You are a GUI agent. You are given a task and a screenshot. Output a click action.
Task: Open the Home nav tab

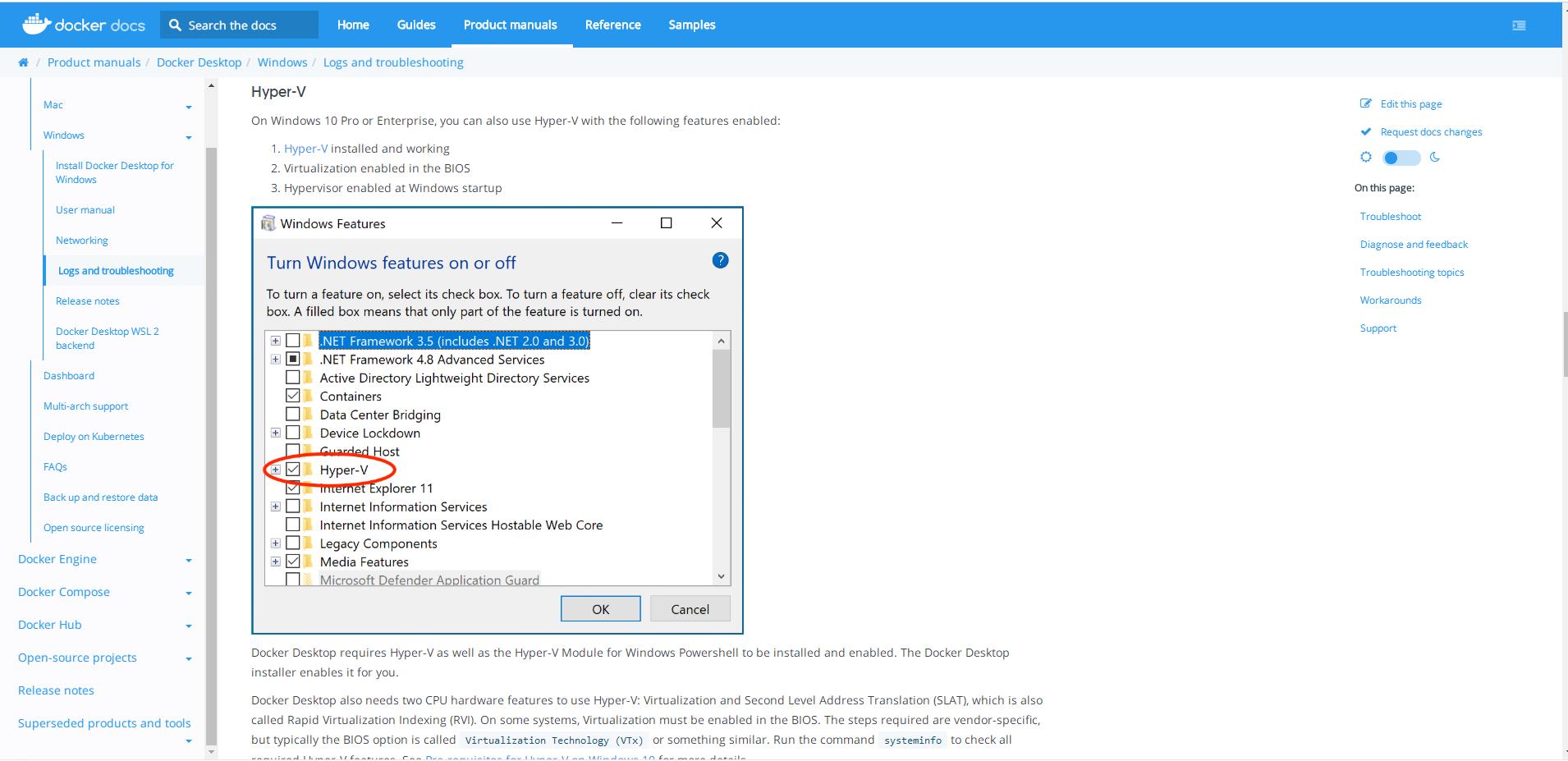pyautogui.click(x=353, y=25)
